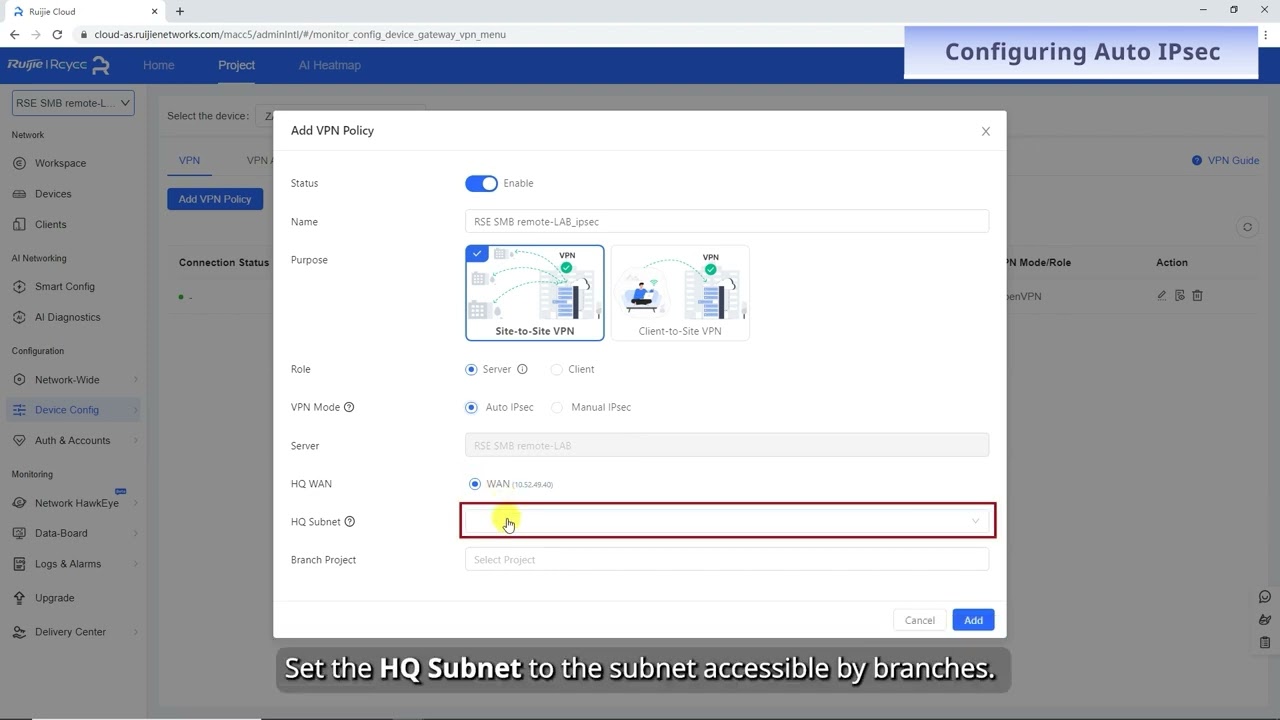Switch to the Project top menu
The image size is (1280, 720).
point(236,65)
